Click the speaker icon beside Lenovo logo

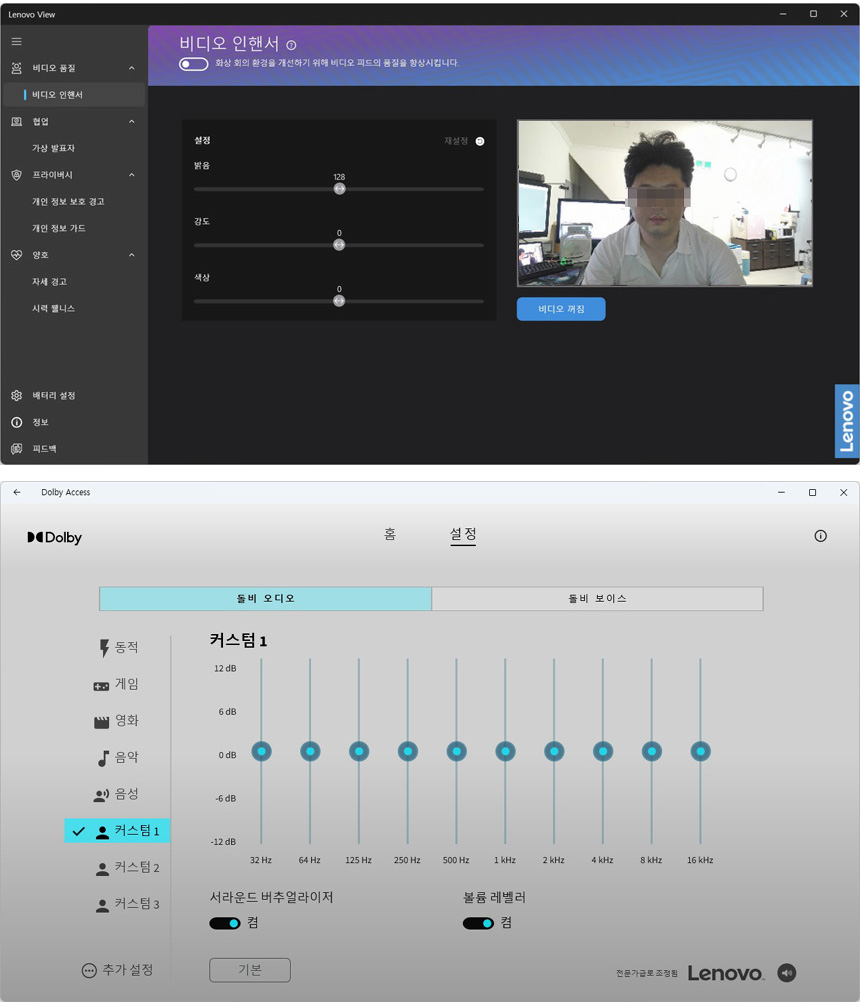pyautogui.click(x=787, y=973)
